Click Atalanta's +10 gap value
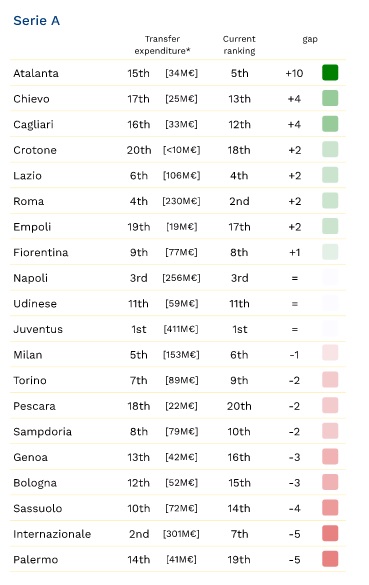The height and width of the screenshot is (585, 369). tap(294, 73)
